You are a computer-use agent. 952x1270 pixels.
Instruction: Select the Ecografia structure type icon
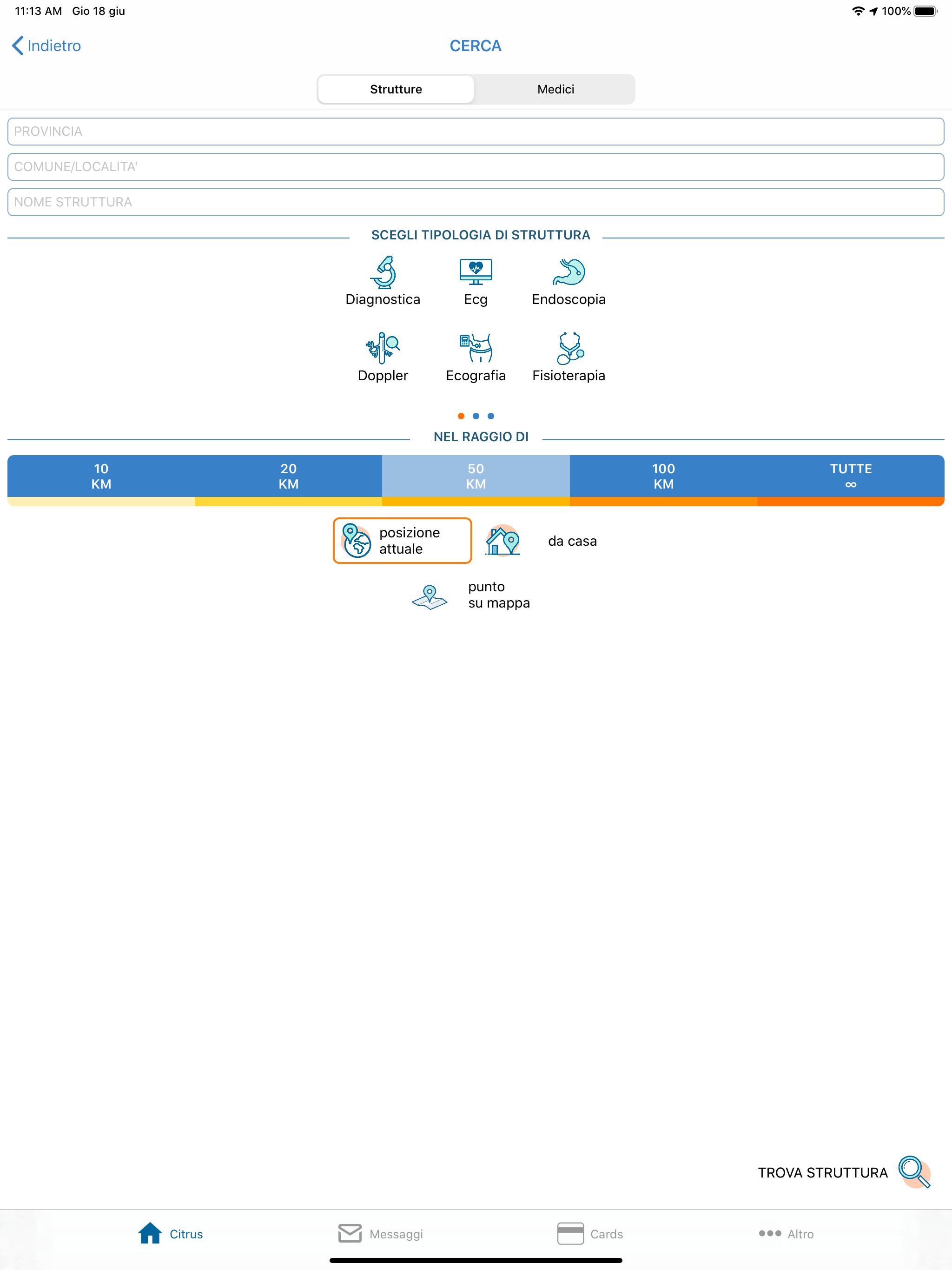click(476, 348)
